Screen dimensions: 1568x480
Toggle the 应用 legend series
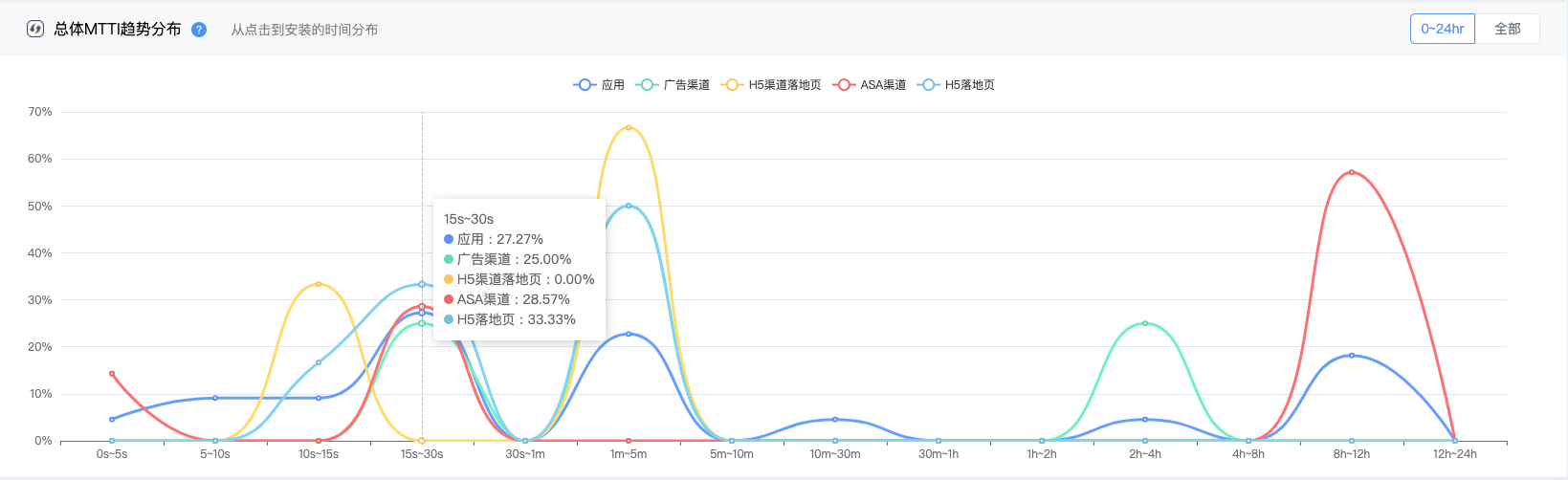599,85
